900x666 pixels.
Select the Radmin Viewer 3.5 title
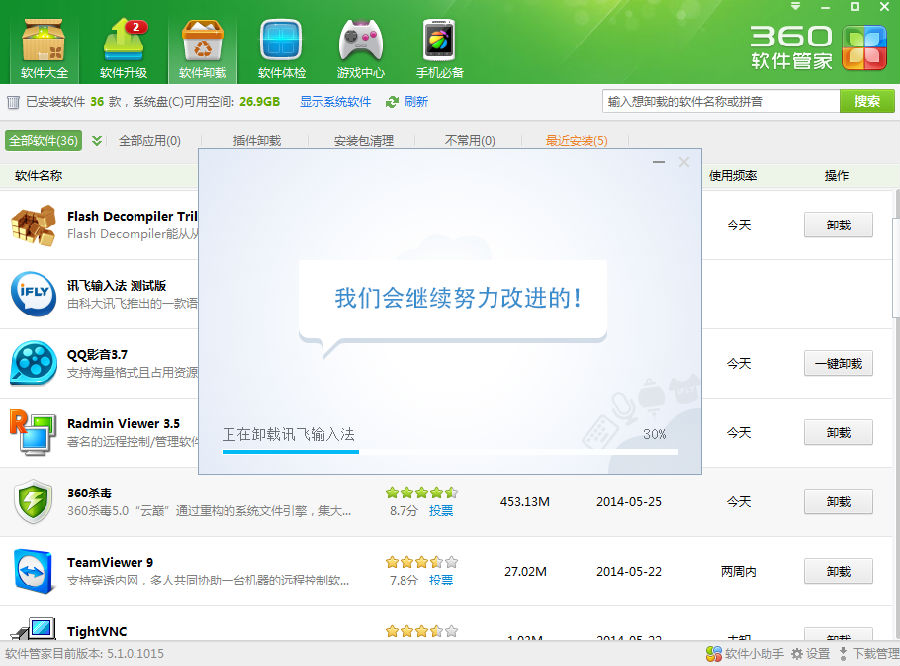[123, 424]
